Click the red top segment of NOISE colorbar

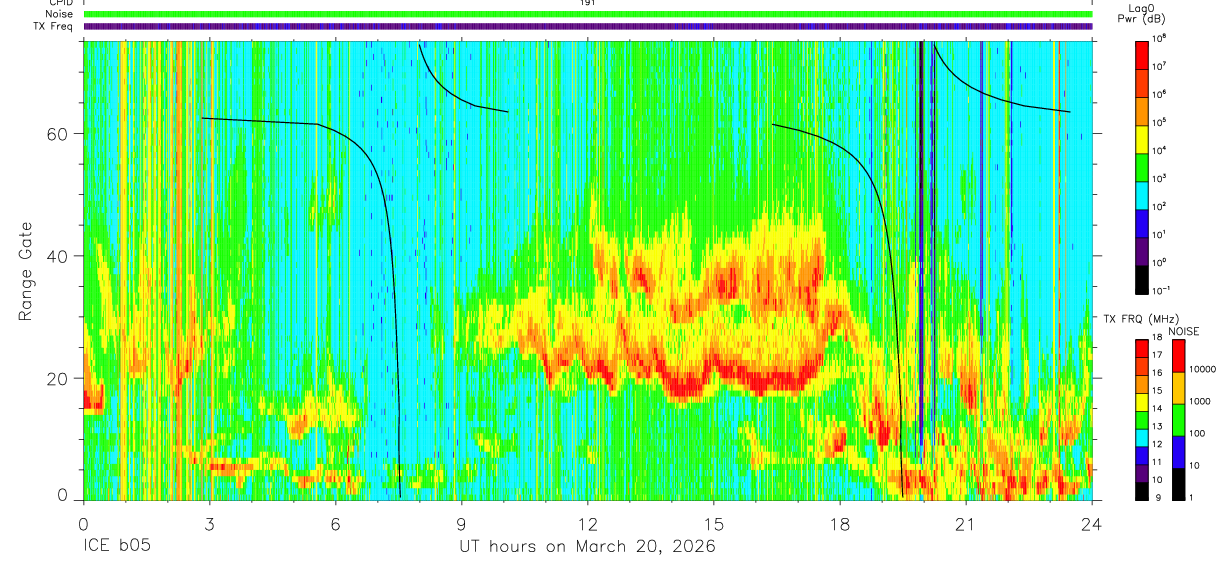[1179, 356]
